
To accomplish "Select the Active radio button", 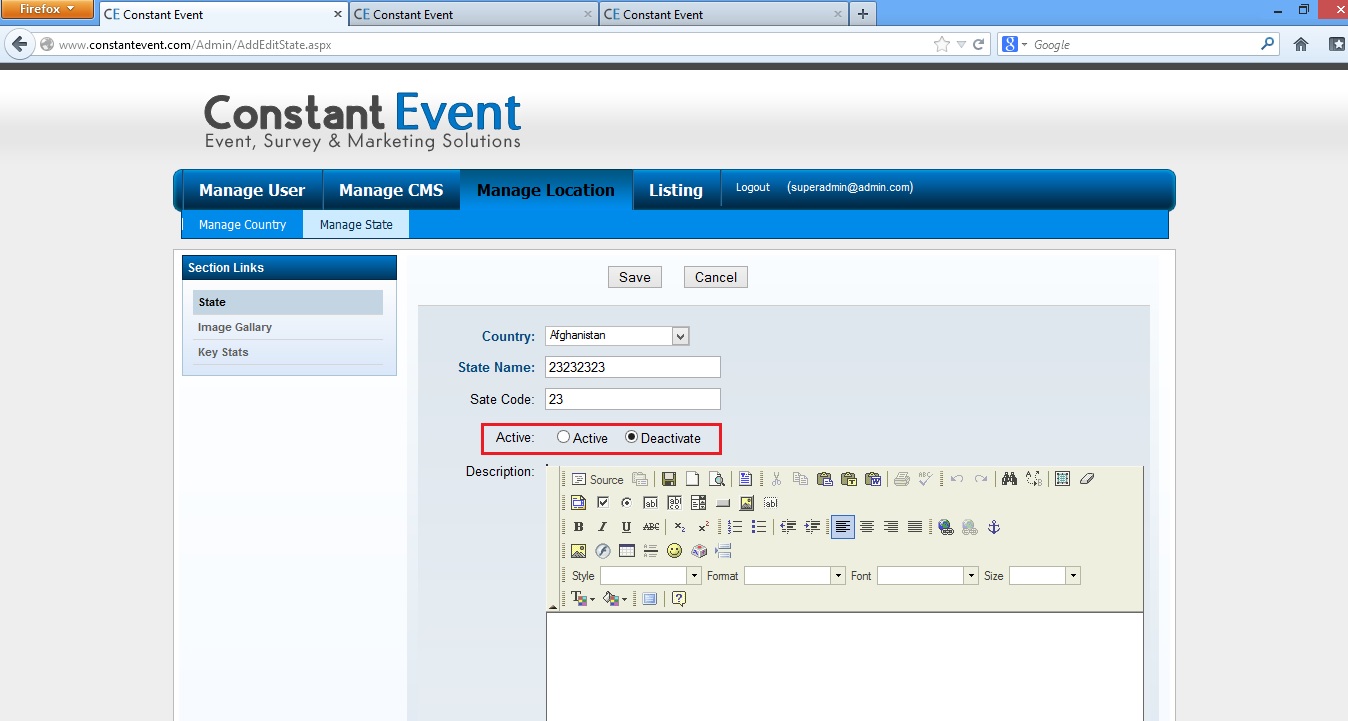I will (564, 437).
